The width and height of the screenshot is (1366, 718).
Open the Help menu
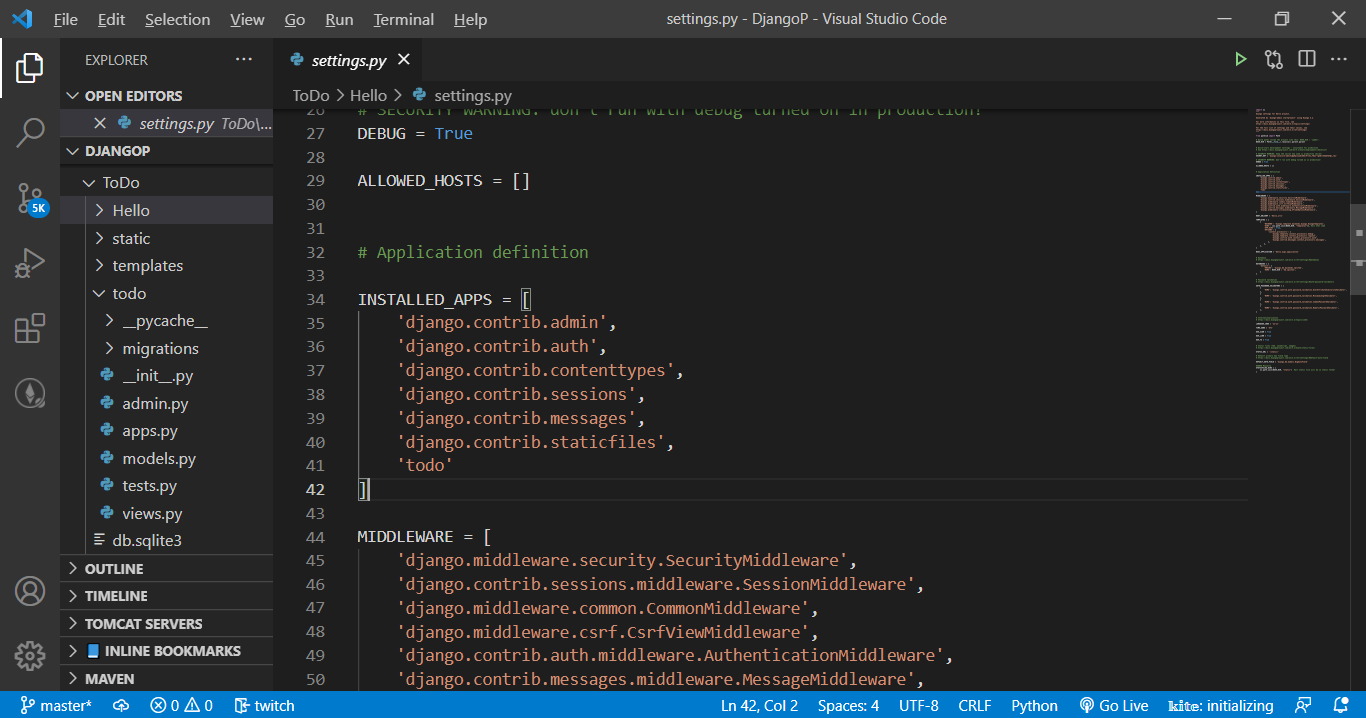[x=470, y=19]
